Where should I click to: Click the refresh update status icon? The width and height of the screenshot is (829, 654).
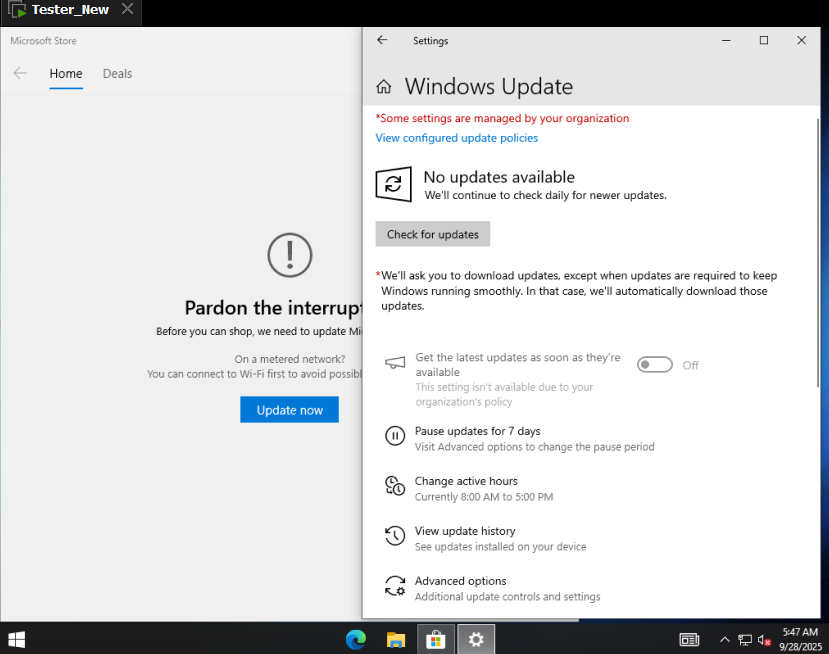(393, 184)
